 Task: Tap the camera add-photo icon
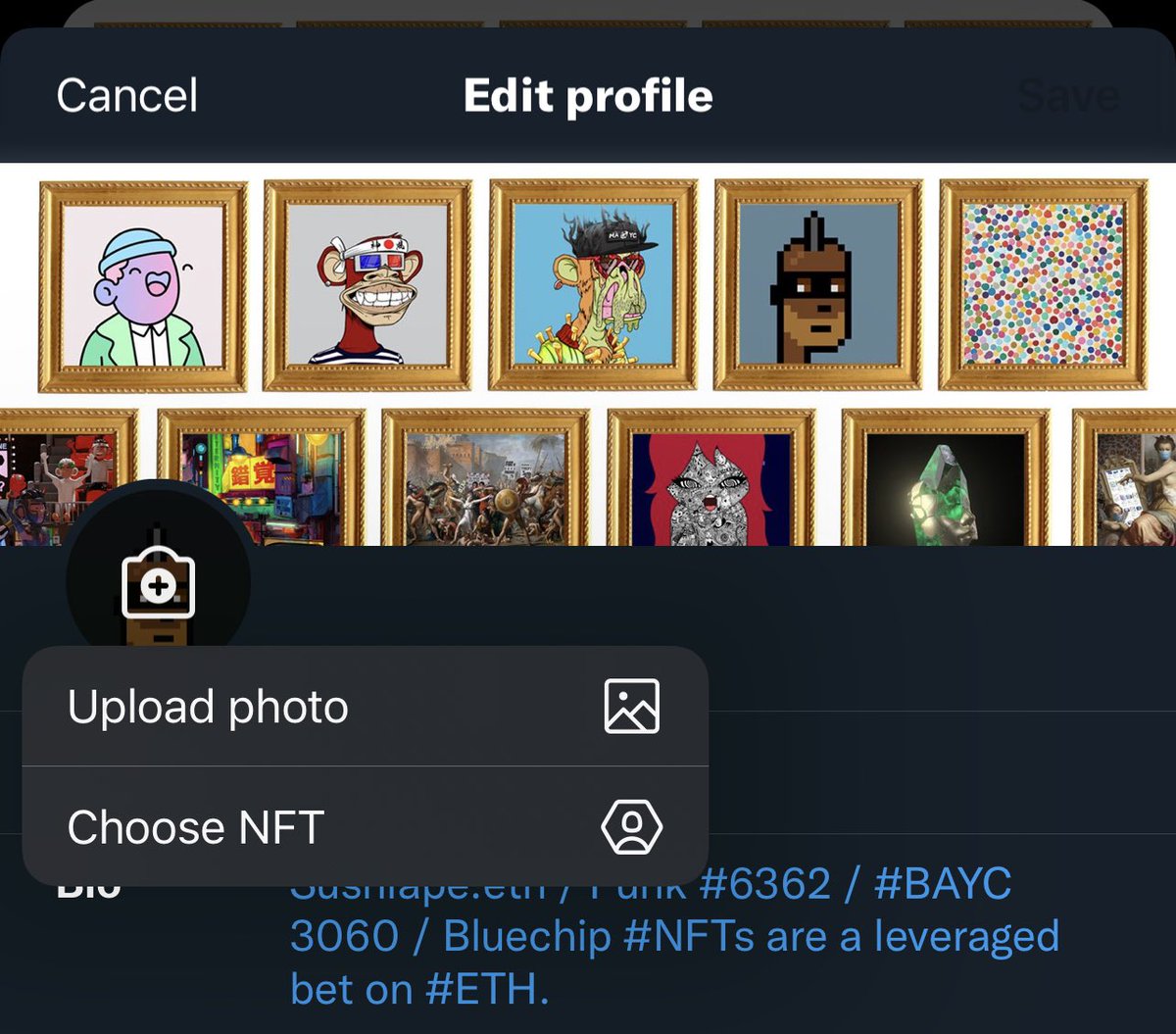tap(158, 587)
